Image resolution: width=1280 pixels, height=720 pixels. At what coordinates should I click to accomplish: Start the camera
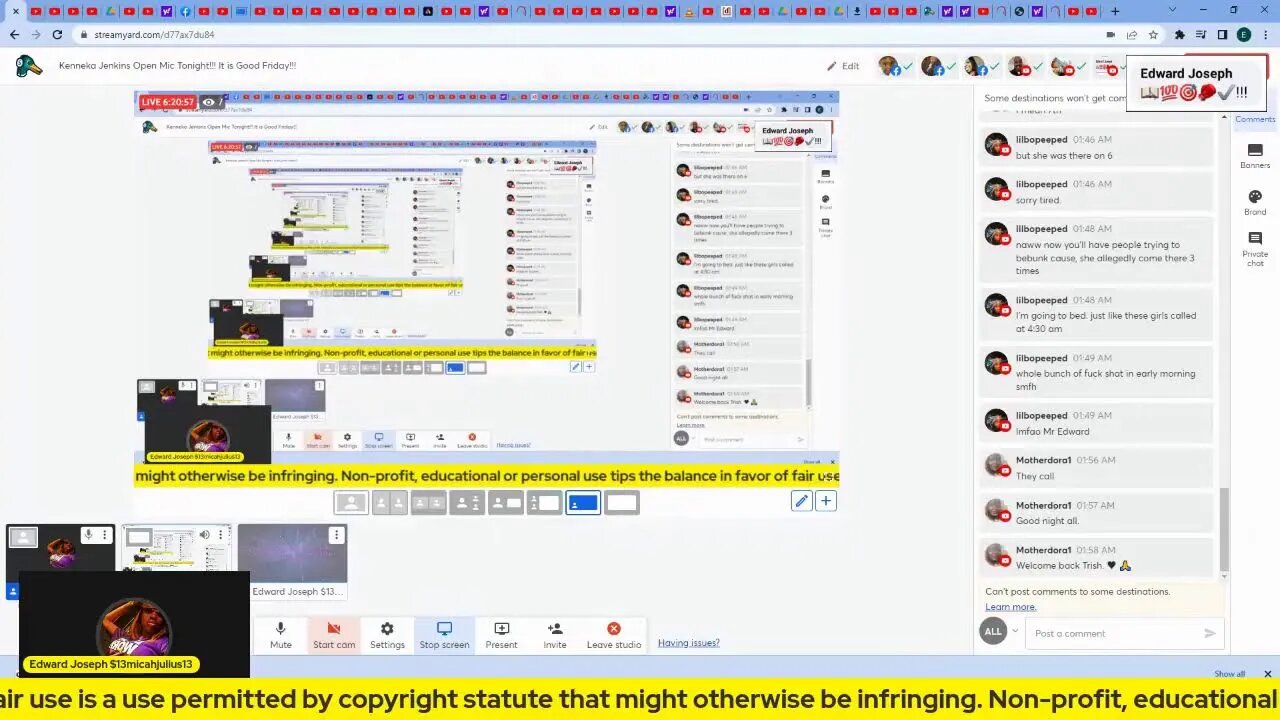tap(334, 635)
